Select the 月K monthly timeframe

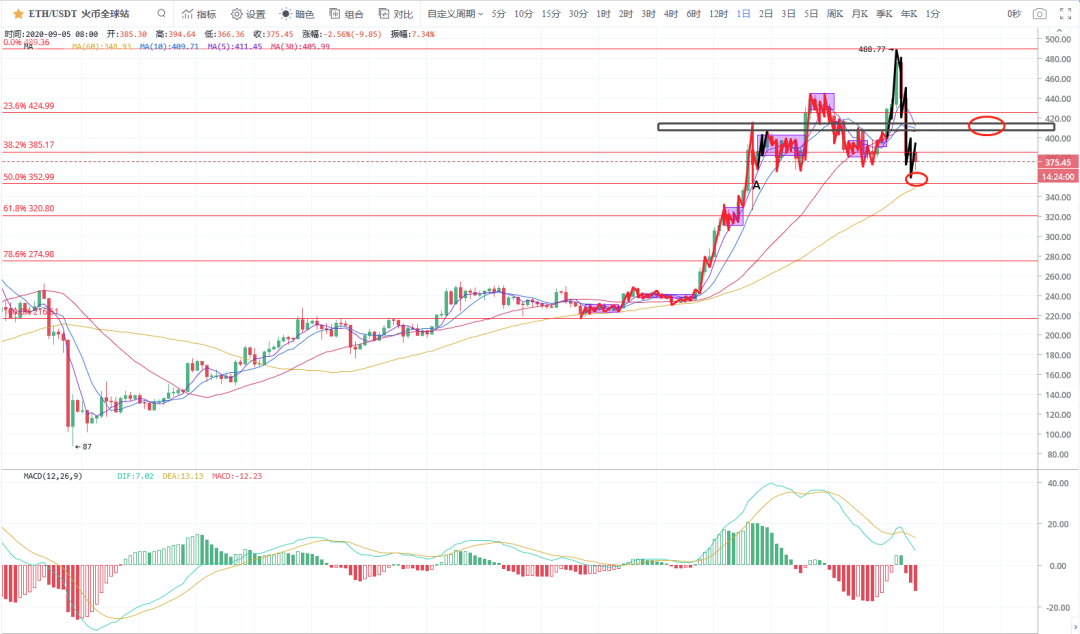click(860, 14)
